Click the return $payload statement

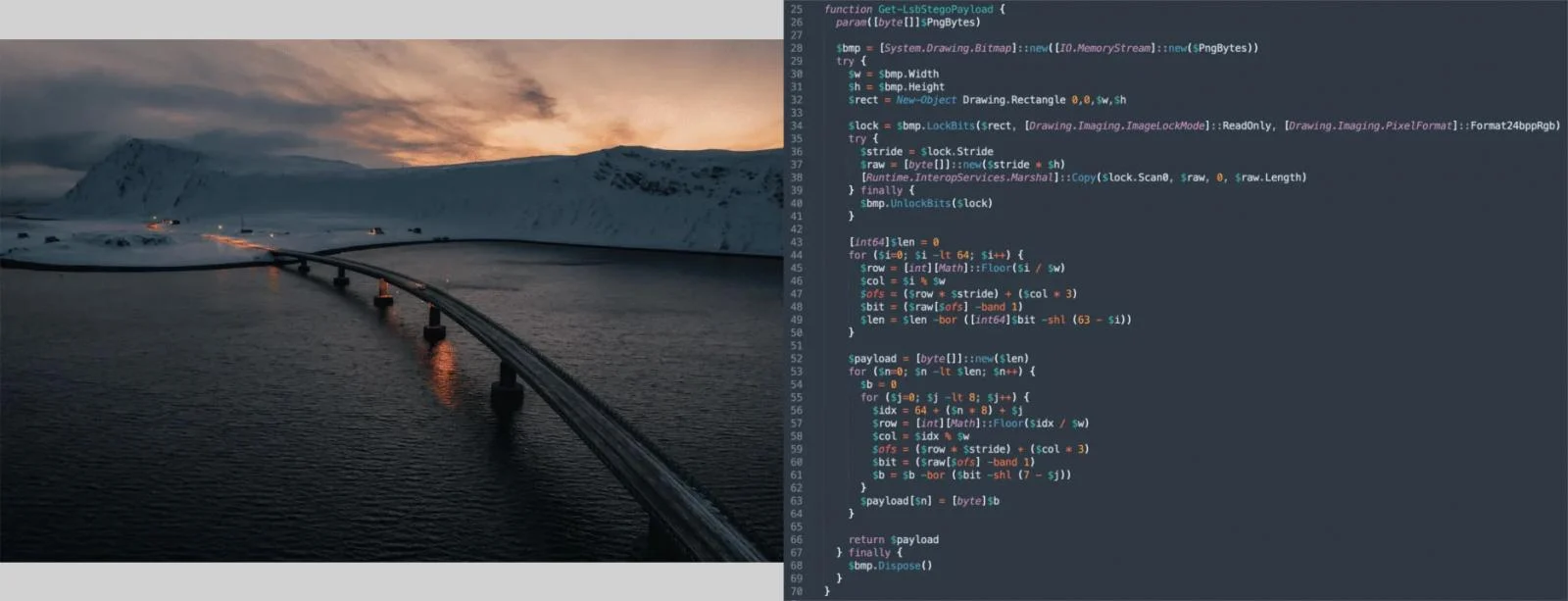tap(893, 540)
